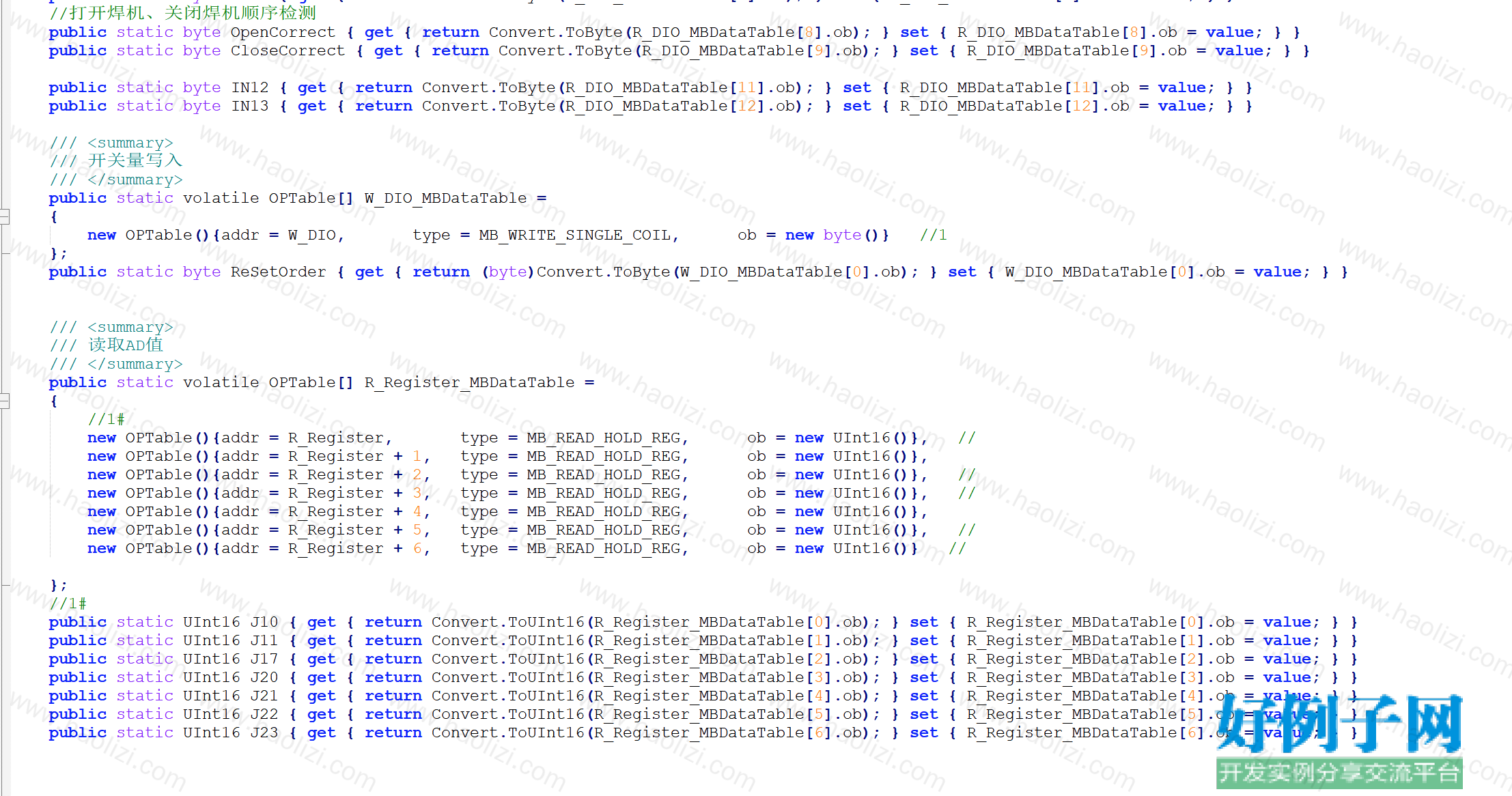The width and height of the screenshot is (1512, 796).
Task: Place cursor on the IN13 property name
Action: (250, 106)
